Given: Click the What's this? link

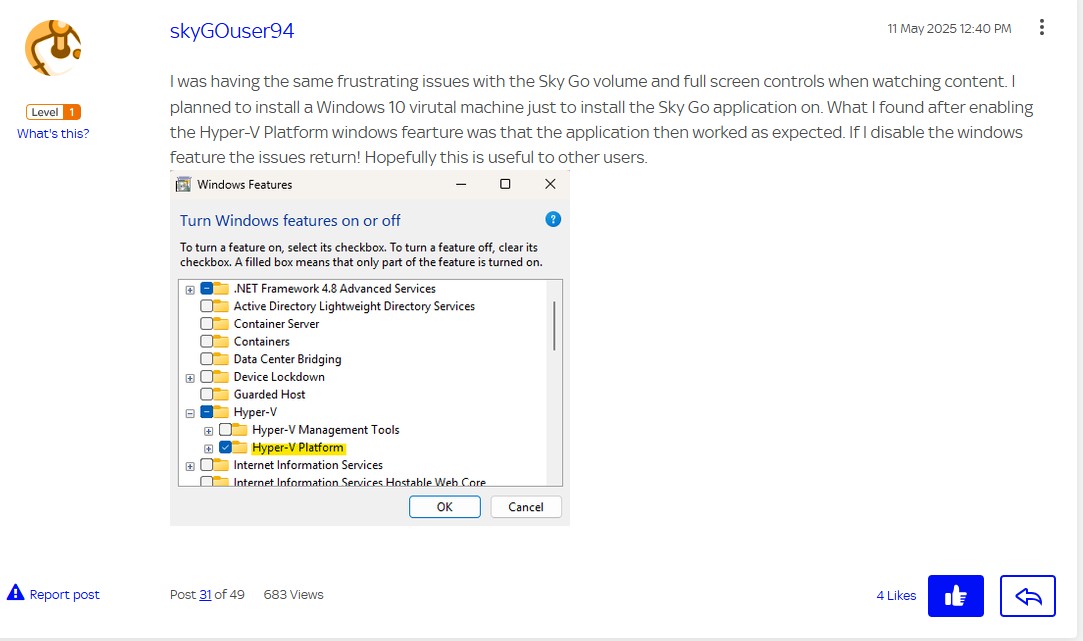Looking at the screenshot, I should click(x=53, y=134).
